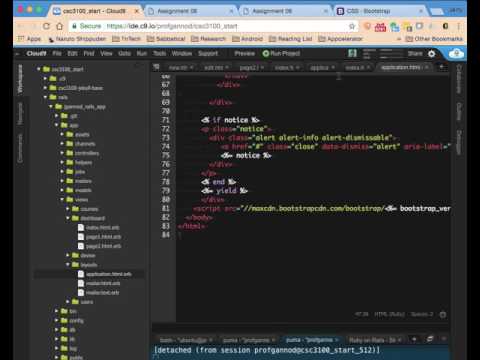This screenshot has height=360, width=480.
Task: Open the View menu
Action: pyautogui.click(x=106, y=53)
